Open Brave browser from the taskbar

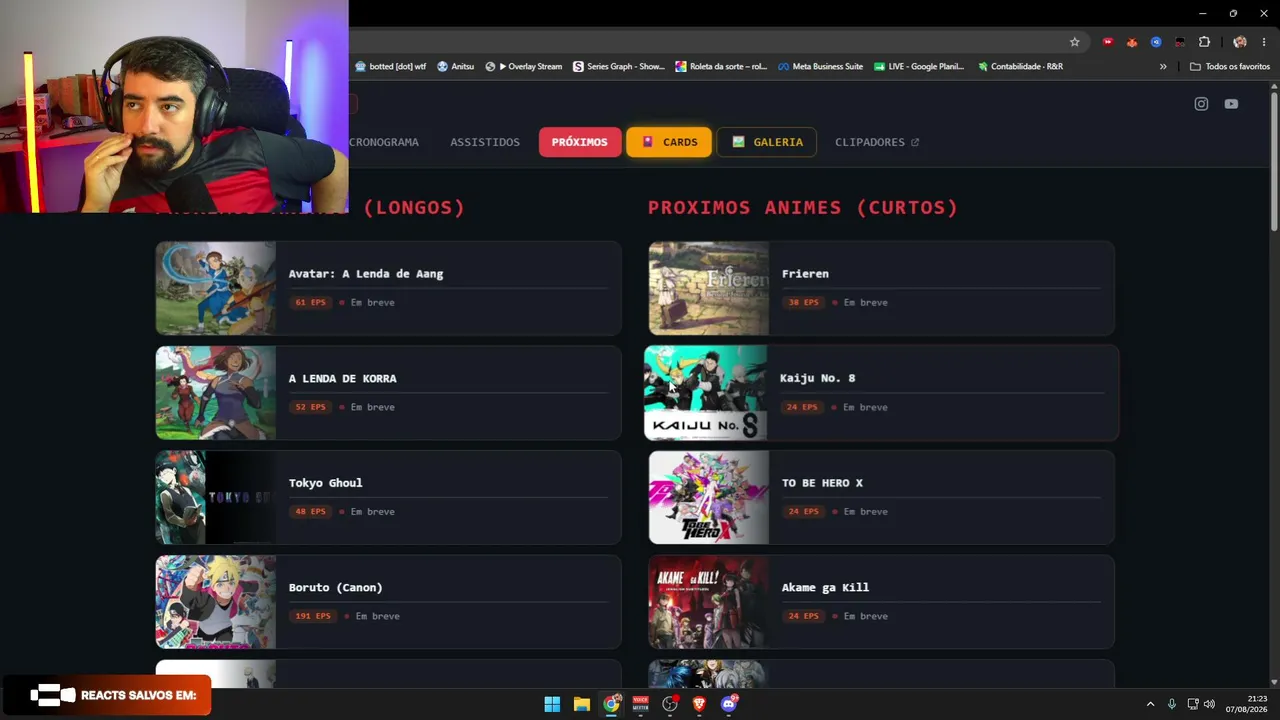[x=699, y=704]
